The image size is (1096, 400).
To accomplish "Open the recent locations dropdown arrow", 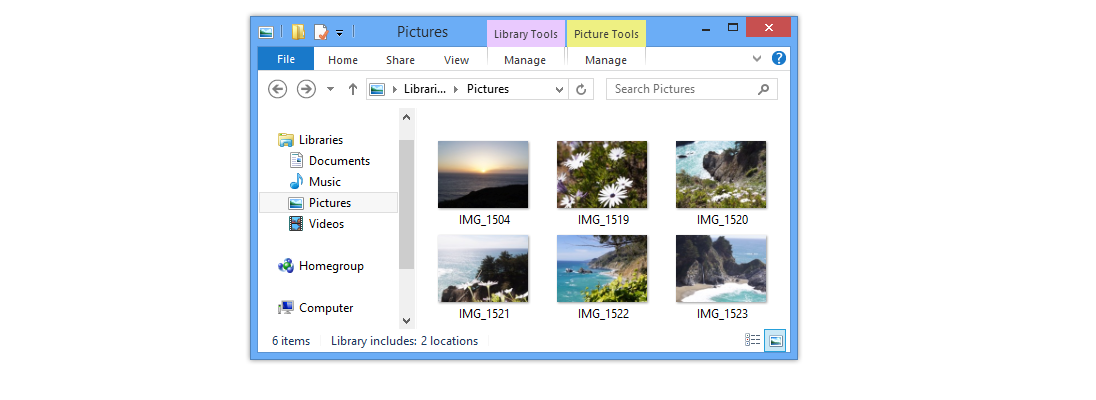I will 331,89.
